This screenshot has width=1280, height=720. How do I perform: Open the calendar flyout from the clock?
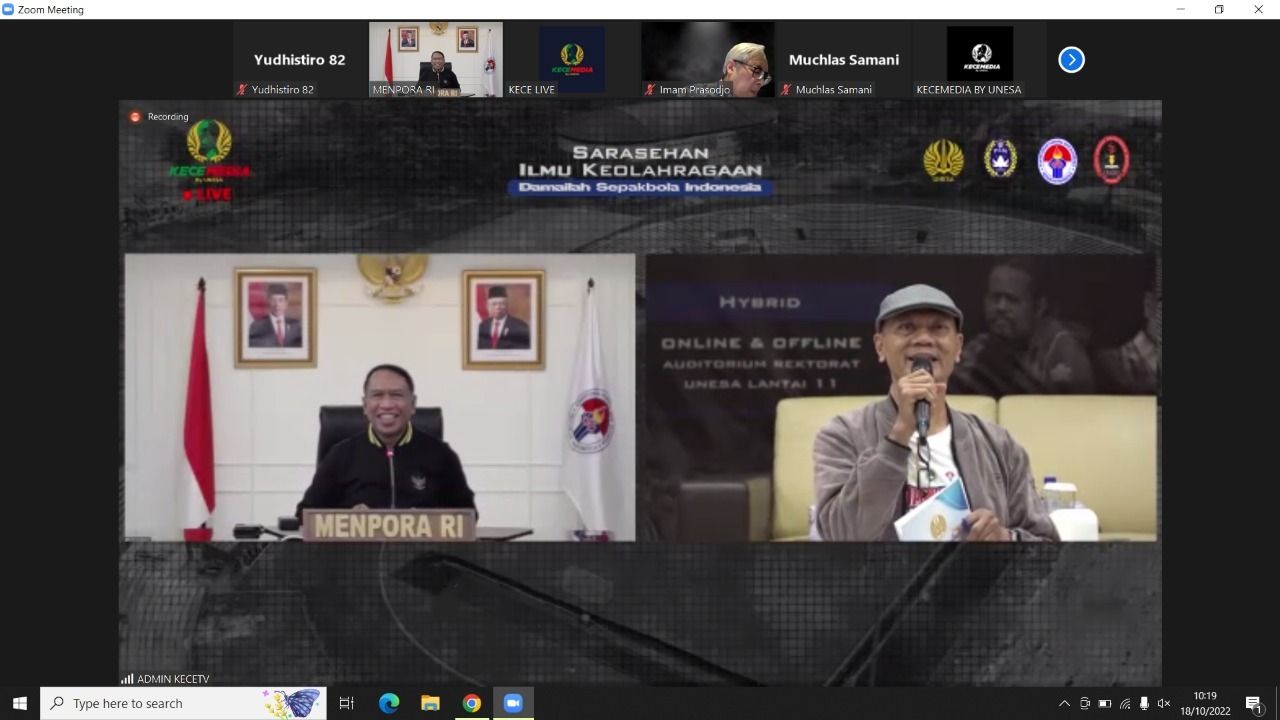click(1205, 702)
